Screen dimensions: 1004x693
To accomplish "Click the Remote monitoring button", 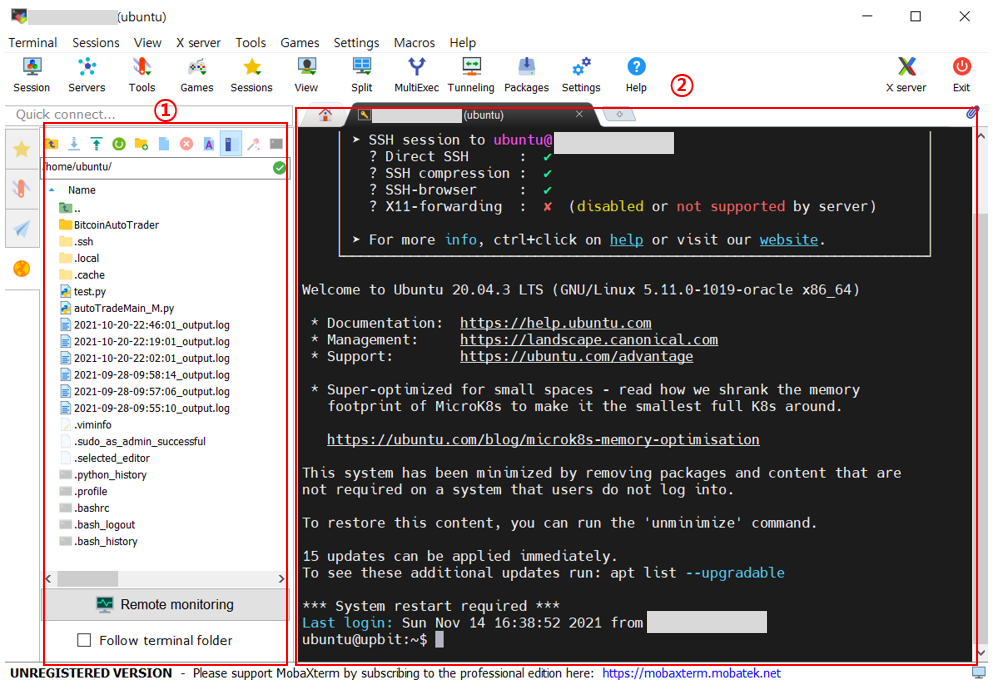I will [166, 604].
